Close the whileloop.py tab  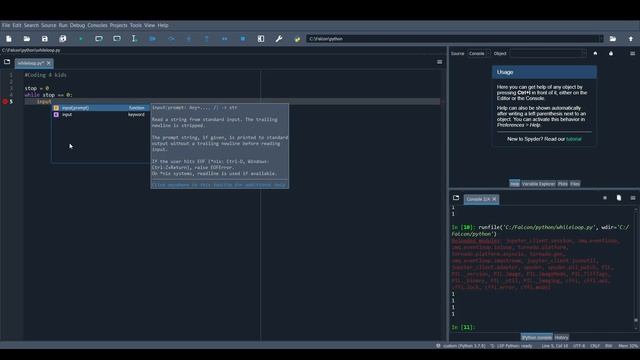click(x=49, y=63)
